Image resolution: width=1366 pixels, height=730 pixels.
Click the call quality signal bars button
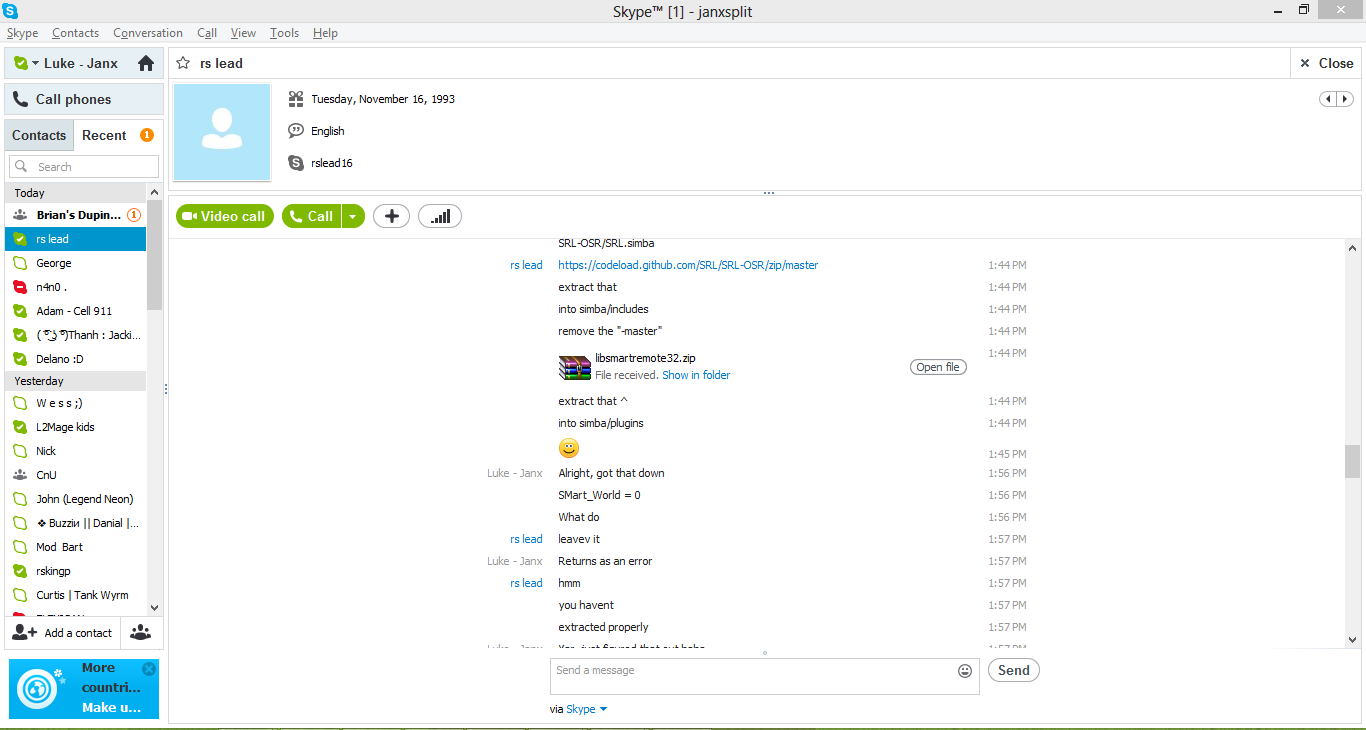(x=440, y=216)
